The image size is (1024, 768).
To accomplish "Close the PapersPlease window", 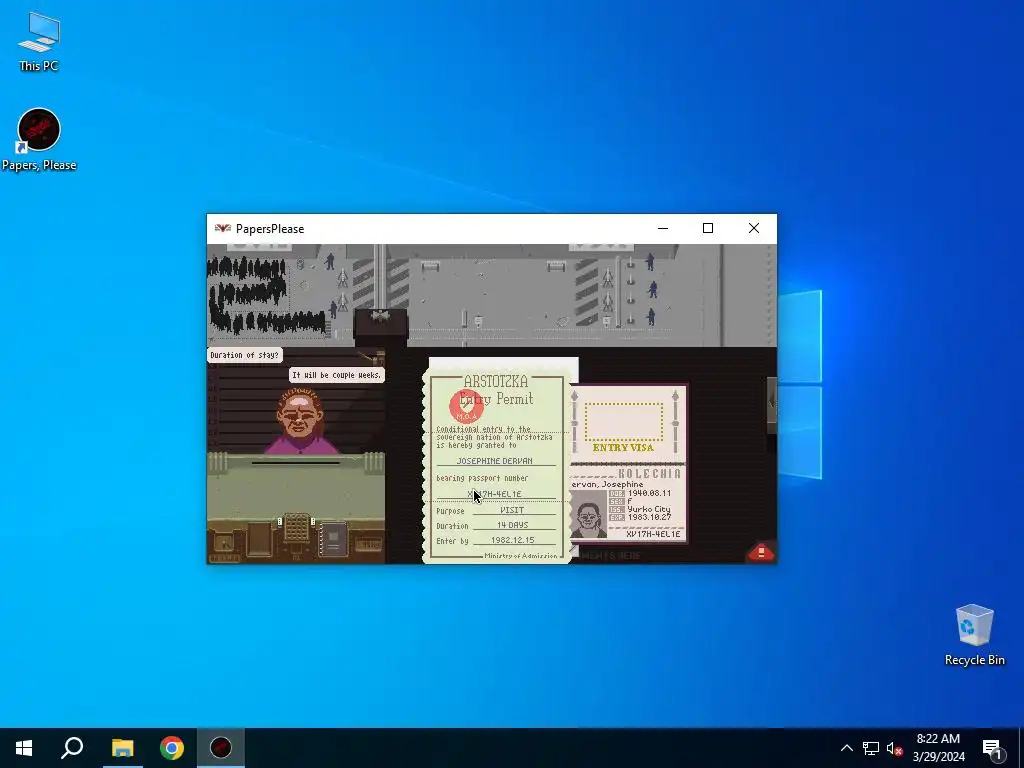I will [x=754, y=229].
